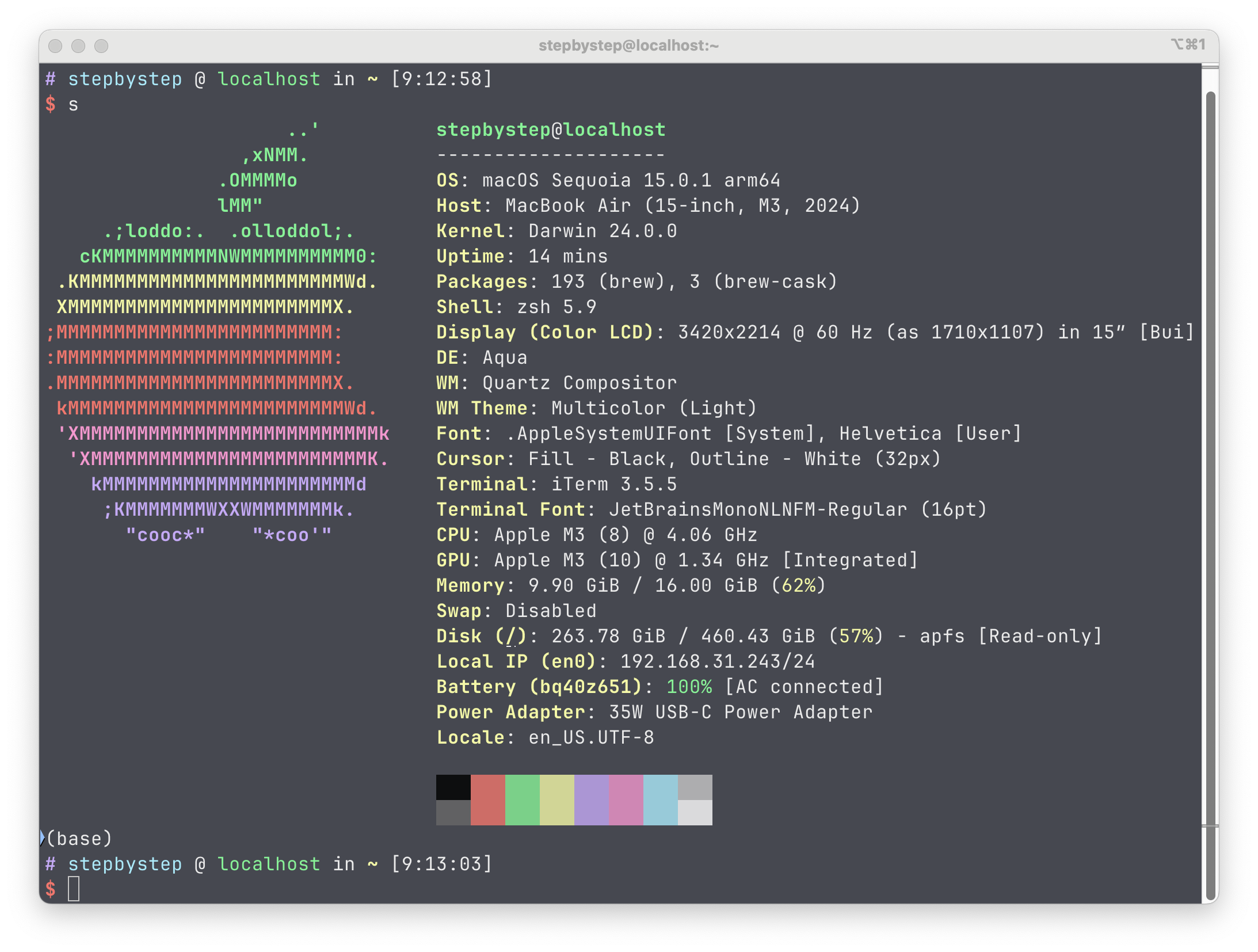
Task: Click the red color block in palette
Action: coord(487,799)
